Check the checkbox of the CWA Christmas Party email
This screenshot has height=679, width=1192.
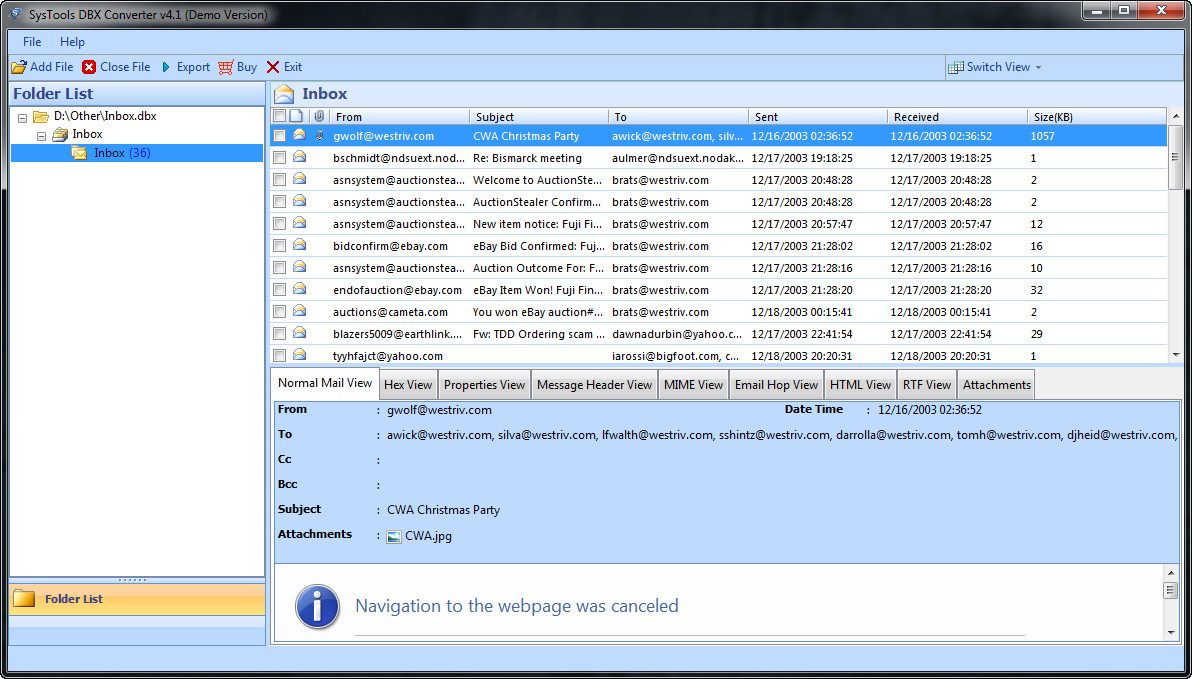(279, 134)
